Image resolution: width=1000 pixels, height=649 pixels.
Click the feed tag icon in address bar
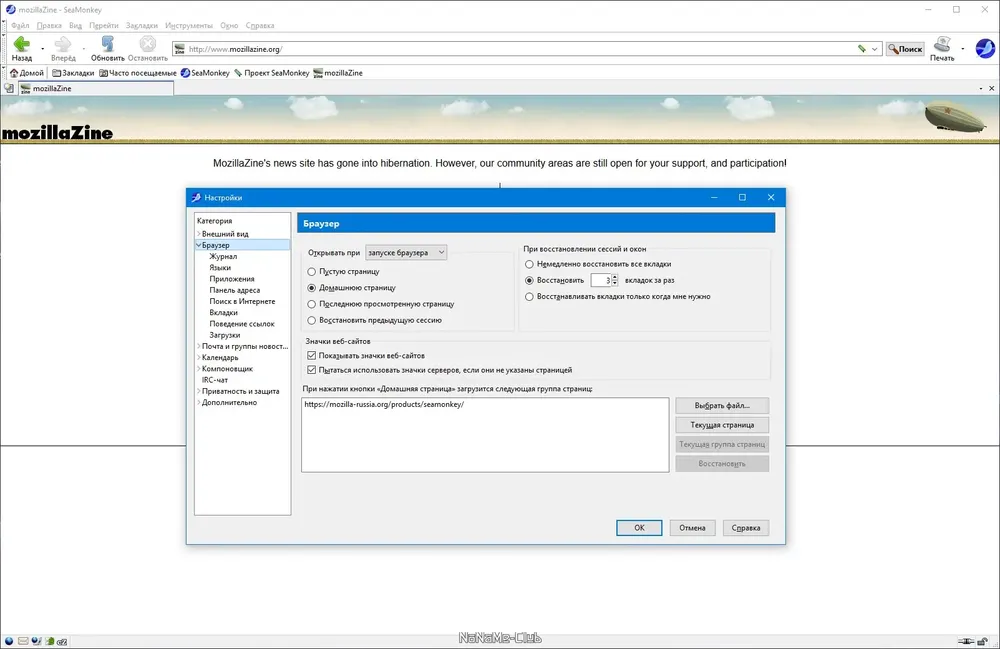(862, 49)
